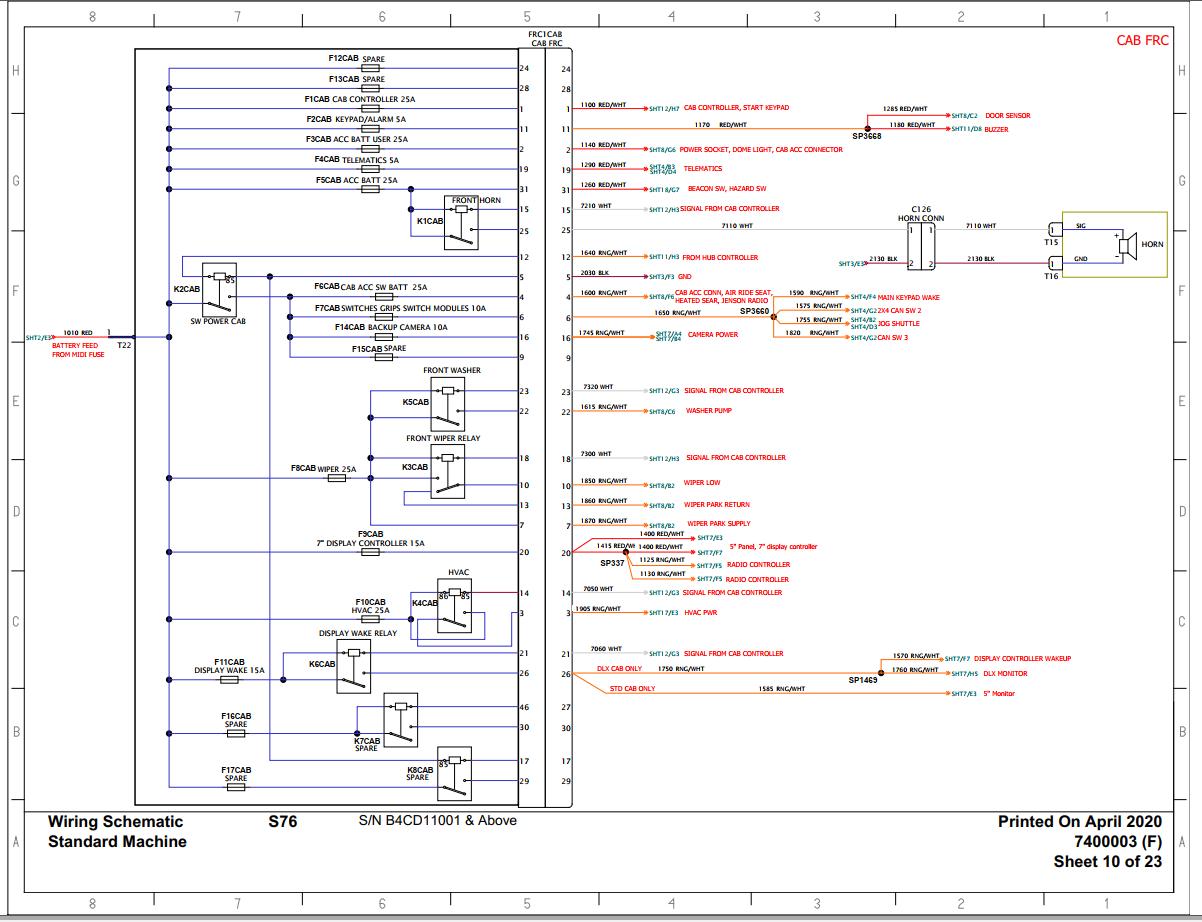Click the TELEMATICS destination label
Screen dimensions: 1202x922
[x=703, y=169]
